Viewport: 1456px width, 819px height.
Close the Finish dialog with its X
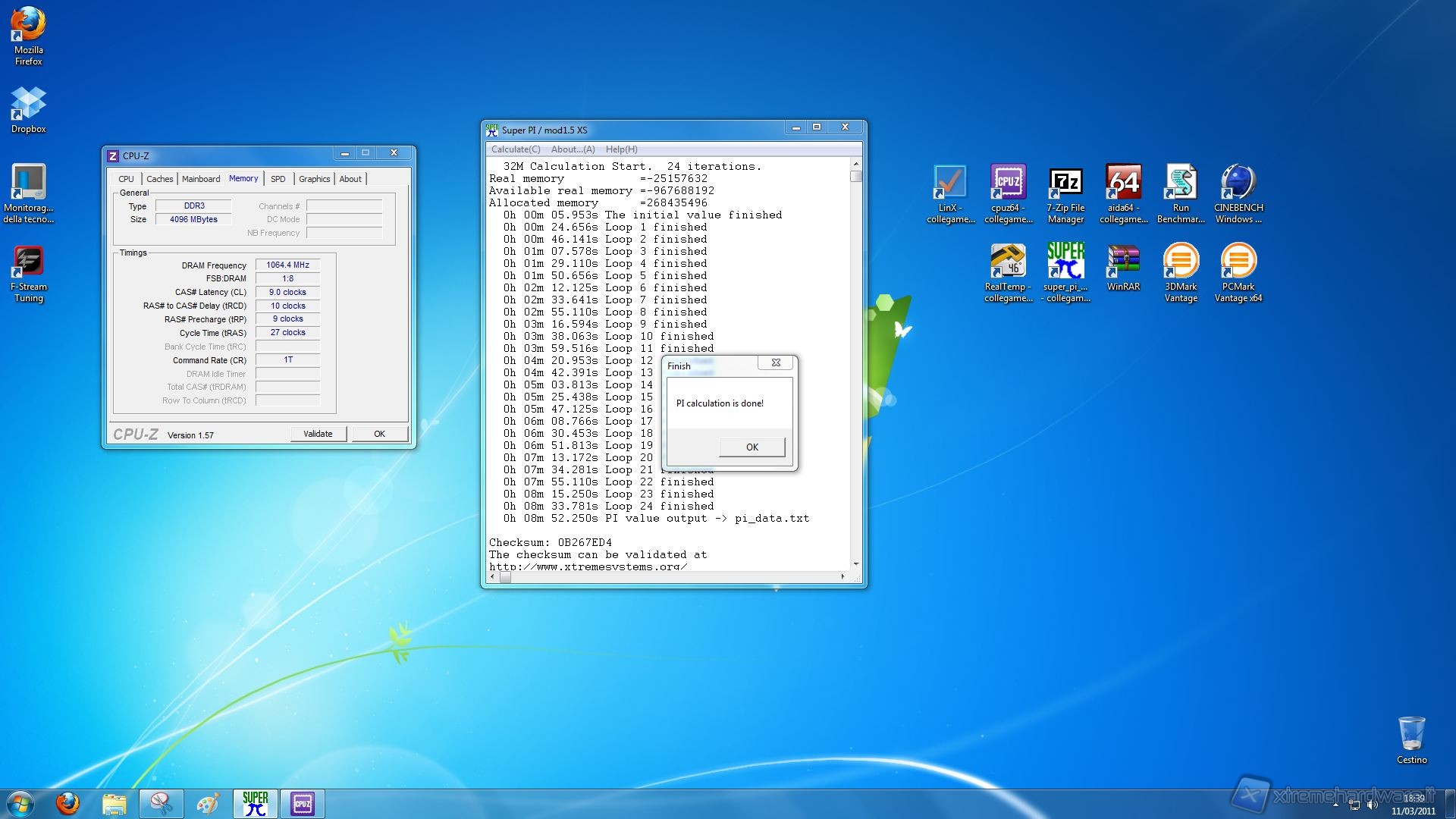tap(776, 363)
